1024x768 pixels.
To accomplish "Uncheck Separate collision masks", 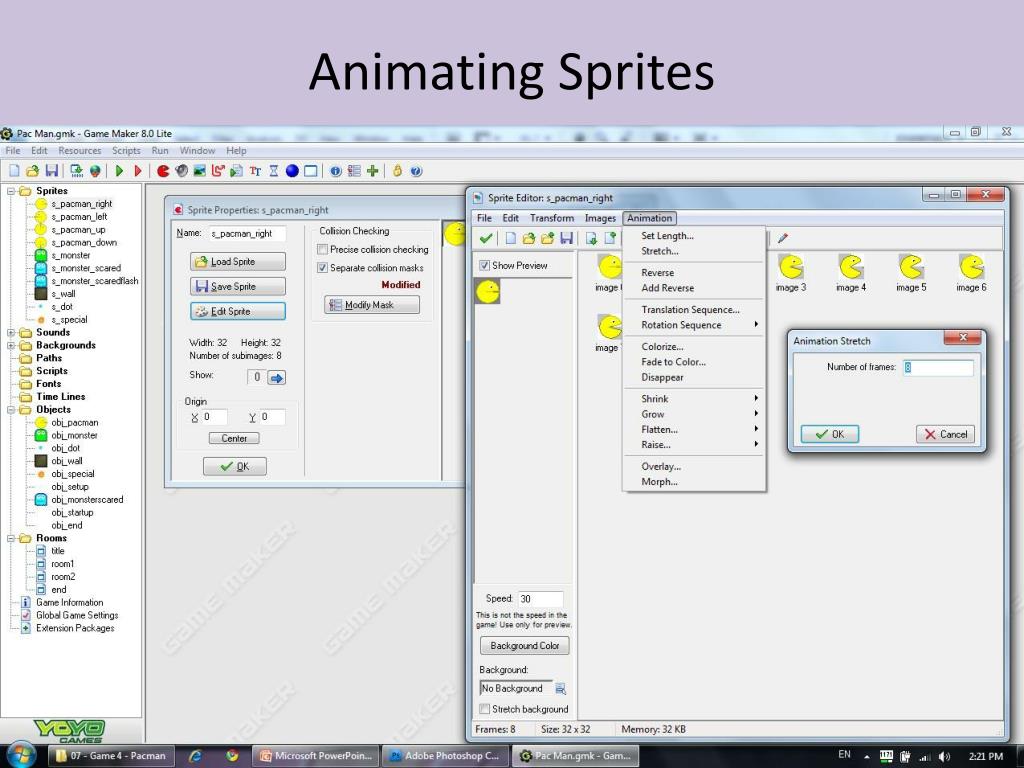I will pos(322,268).
